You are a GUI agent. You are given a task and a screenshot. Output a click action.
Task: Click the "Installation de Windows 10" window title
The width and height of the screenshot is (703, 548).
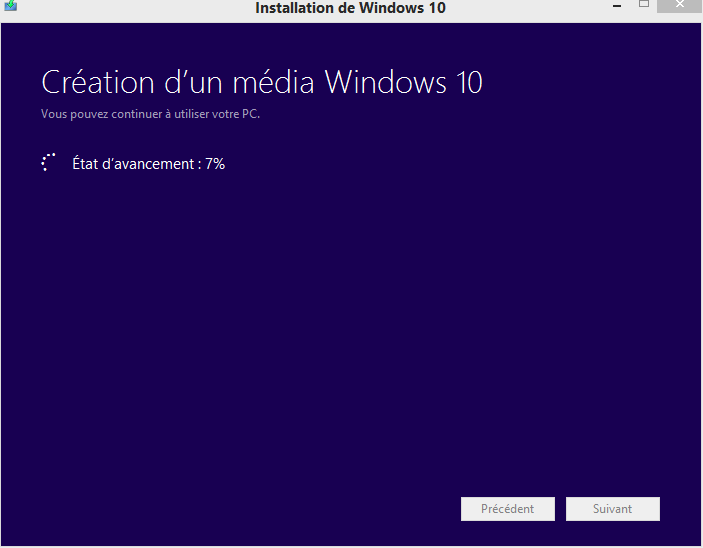coord(350,8)
